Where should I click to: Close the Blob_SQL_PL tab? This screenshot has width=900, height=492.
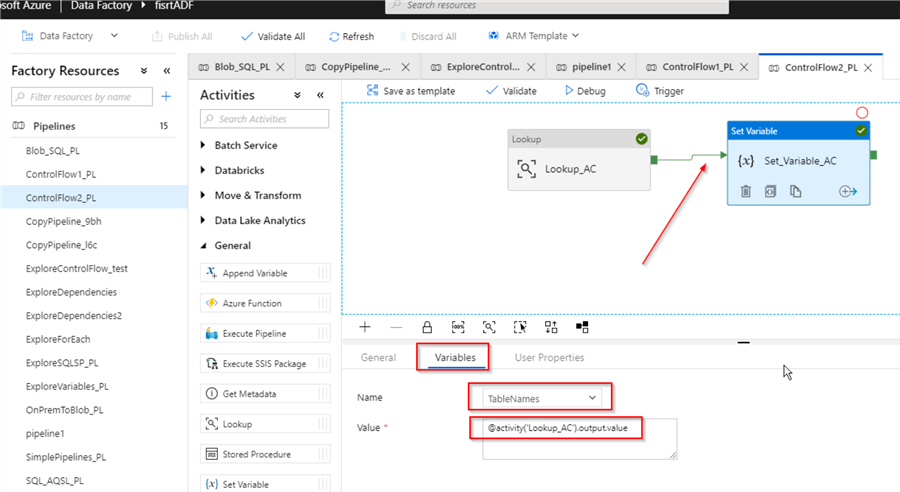point(280,67)
